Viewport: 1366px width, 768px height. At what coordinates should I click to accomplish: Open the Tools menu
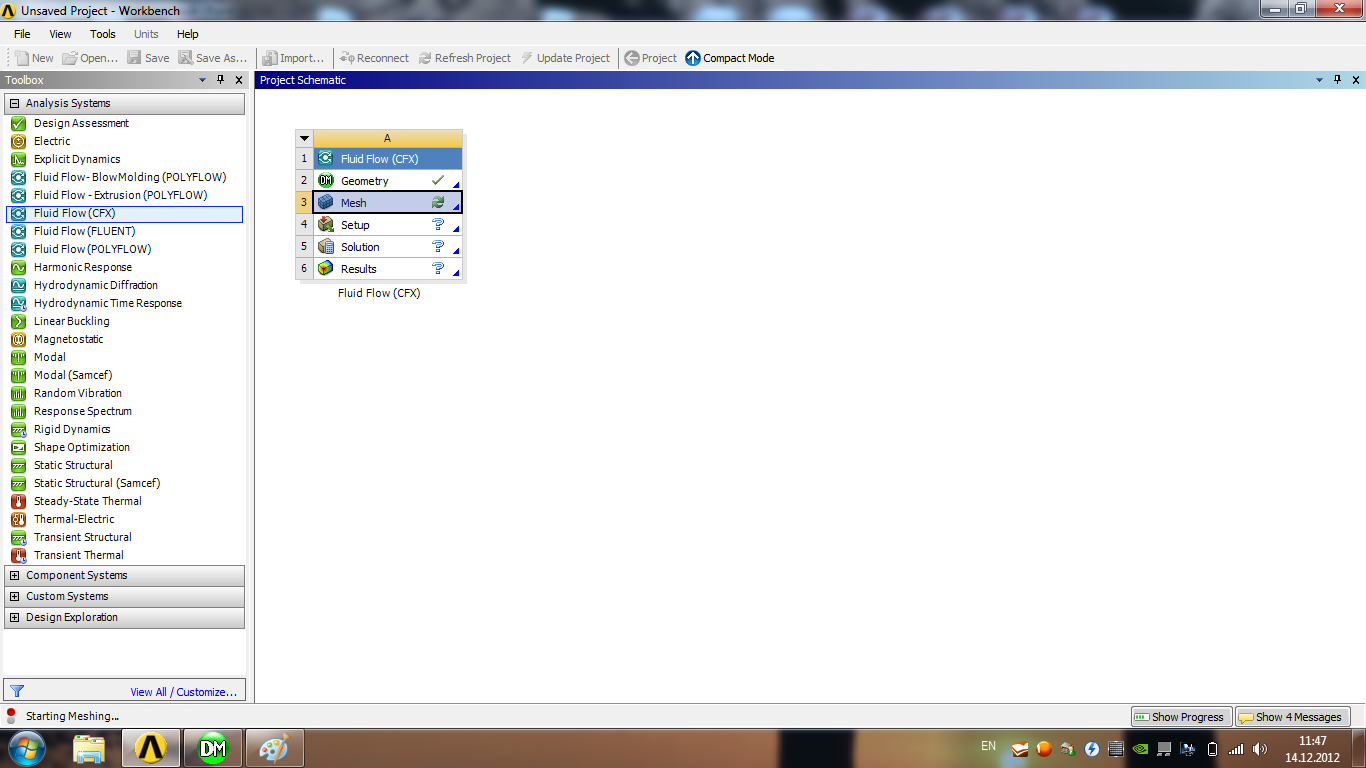tap(103, 34)
